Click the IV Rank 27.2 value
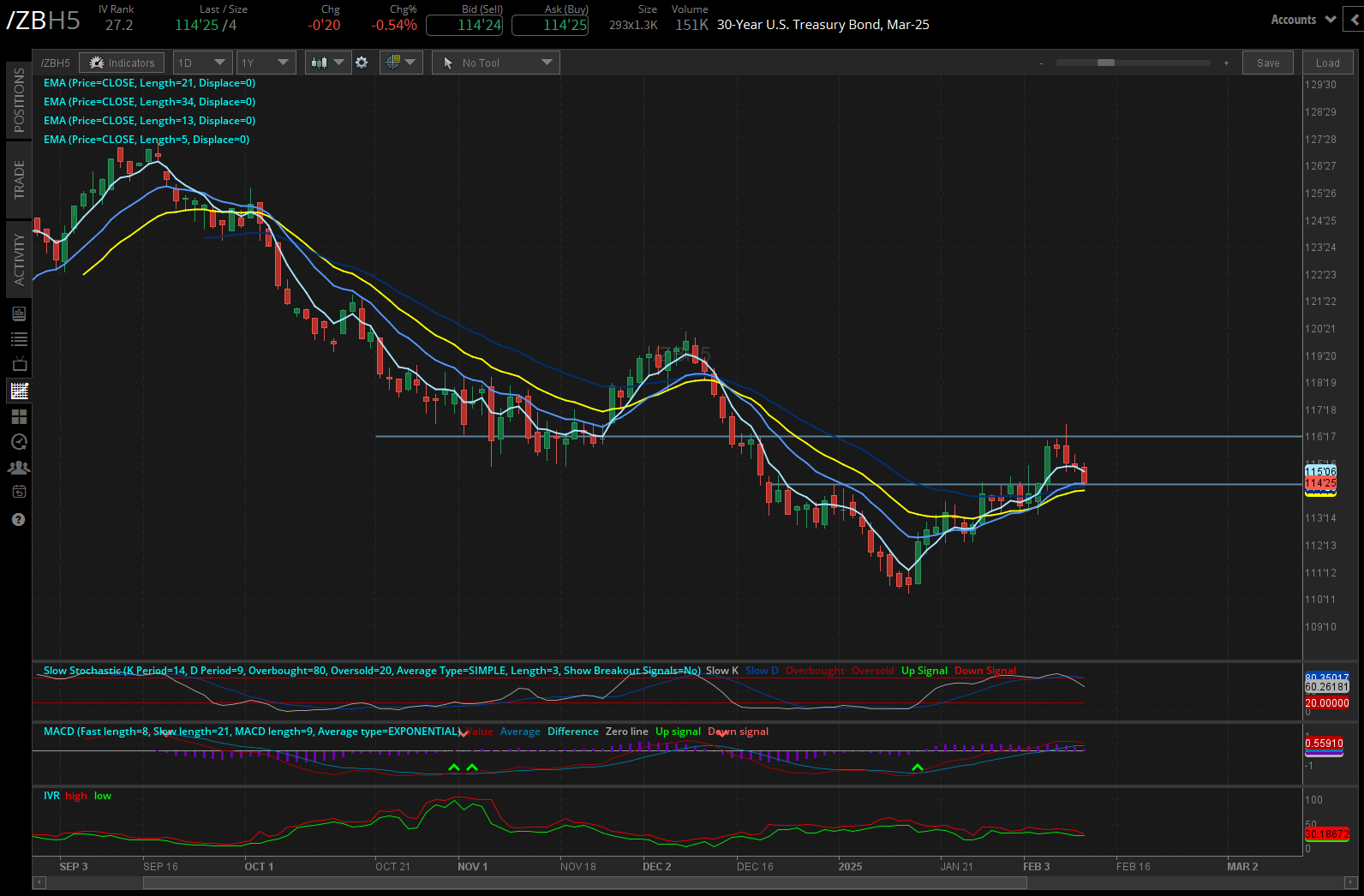Screen dimensions: 1364x896 (119, 25)
